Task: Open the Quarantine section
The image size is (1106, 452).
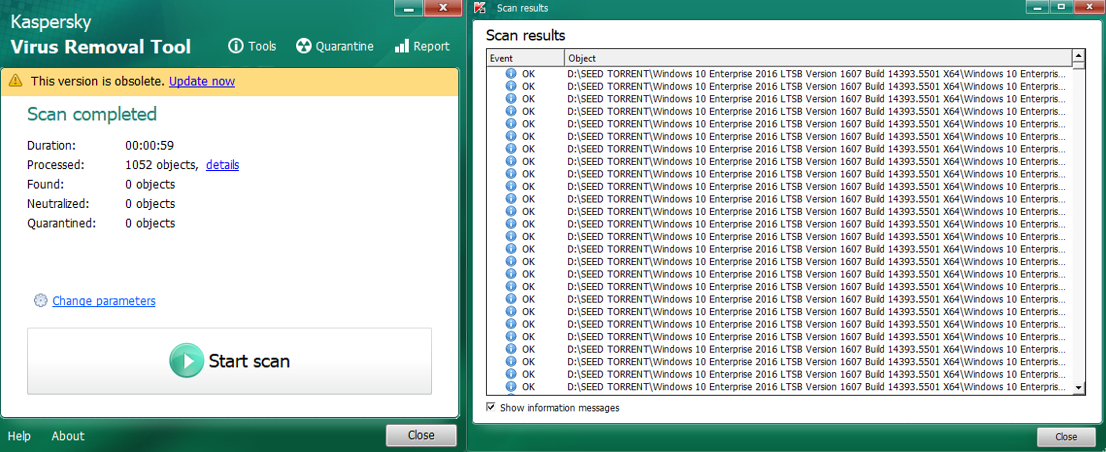Action: [x=335, y=47]
